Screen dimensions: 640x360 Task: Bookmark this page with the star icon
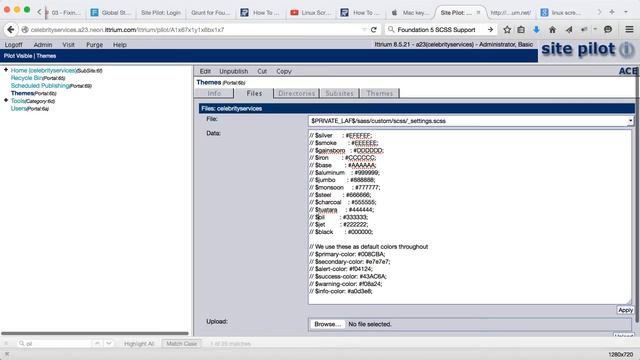(x=507, y=30)
